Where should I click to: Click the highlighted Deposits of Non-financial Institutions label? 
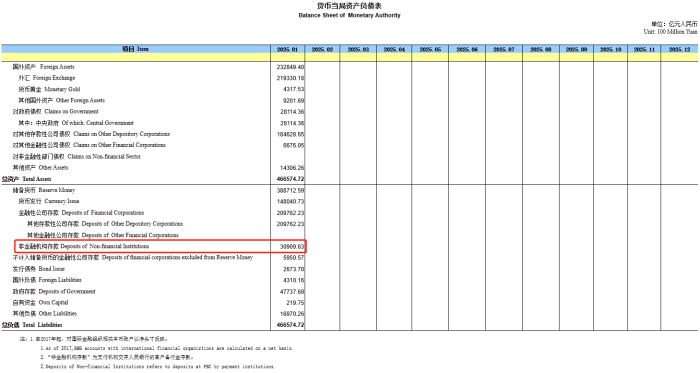[x=84, y=246]
